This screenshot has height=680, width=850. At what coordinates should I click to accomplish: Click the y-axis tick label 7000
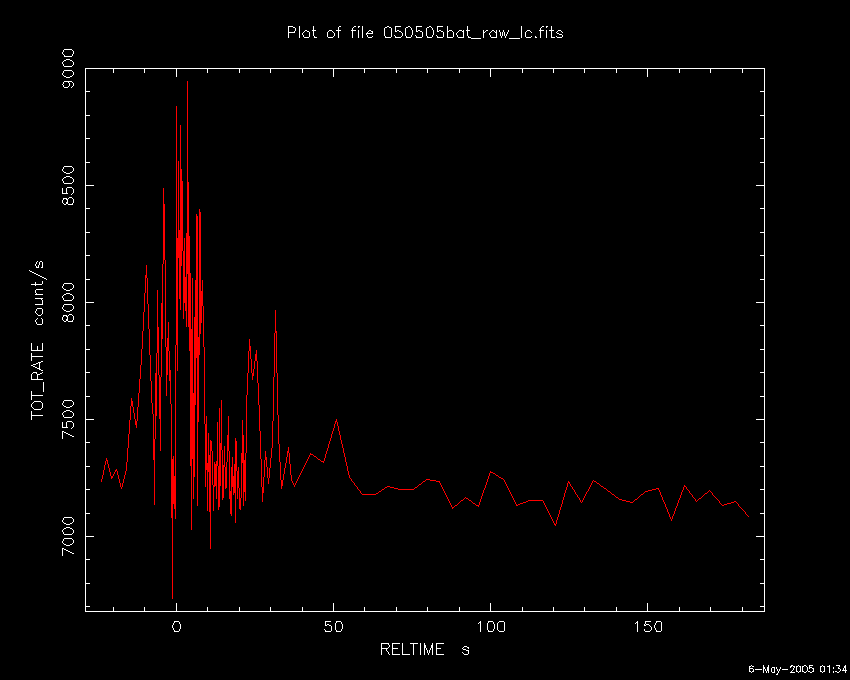pos(67,536)
